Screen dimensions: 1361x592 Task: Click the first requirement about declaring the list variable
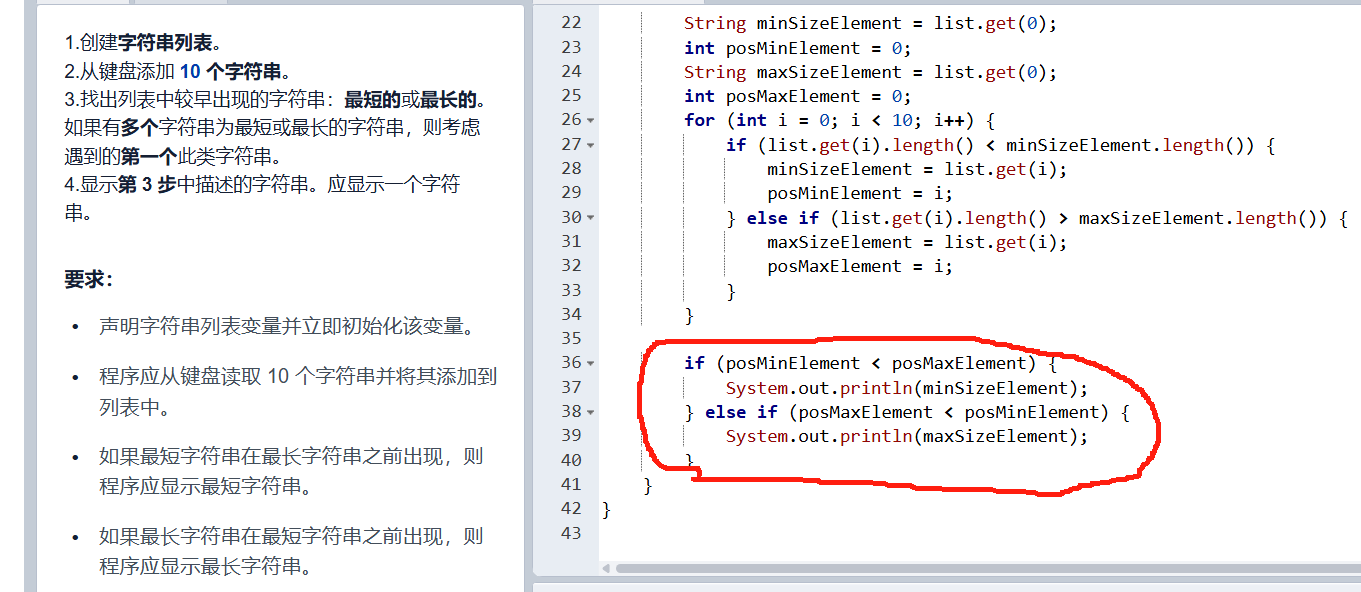pos(283,327)
